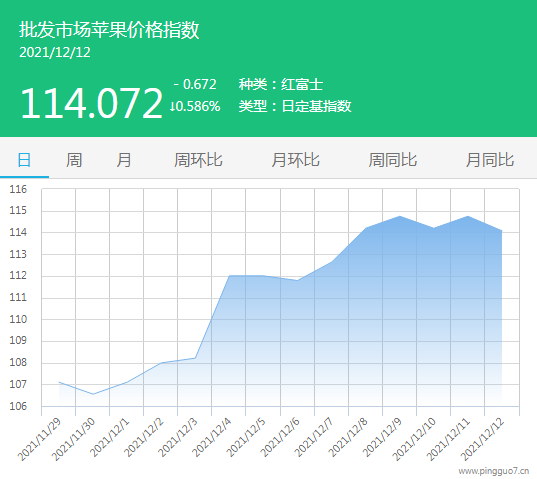
Task: Click the down arrow beside 0.586%
Action: (x=172, y=106)
